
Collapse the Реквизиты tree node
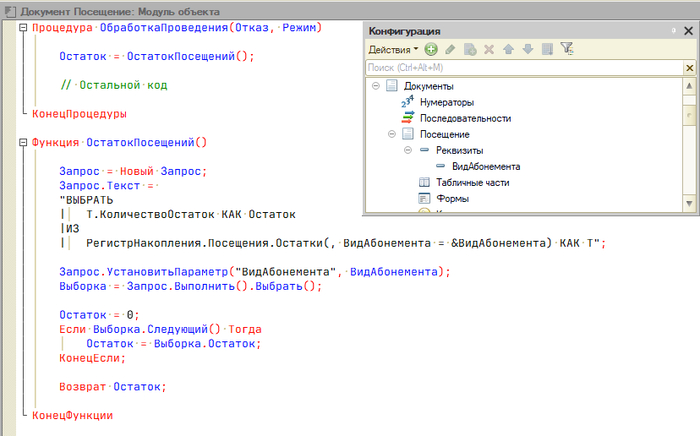coord(408,150)
